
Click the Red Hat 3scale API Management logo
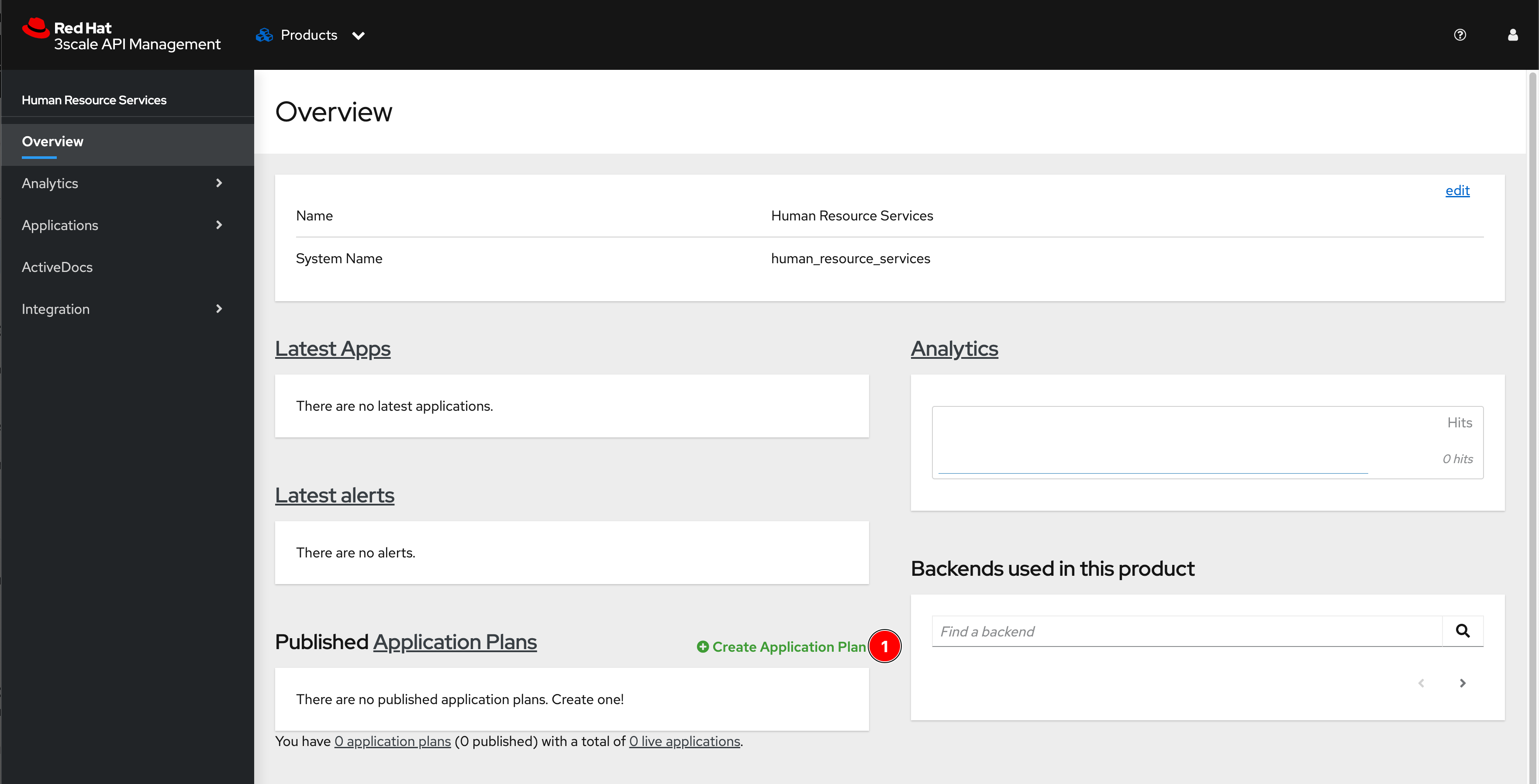tap(120, 34)
